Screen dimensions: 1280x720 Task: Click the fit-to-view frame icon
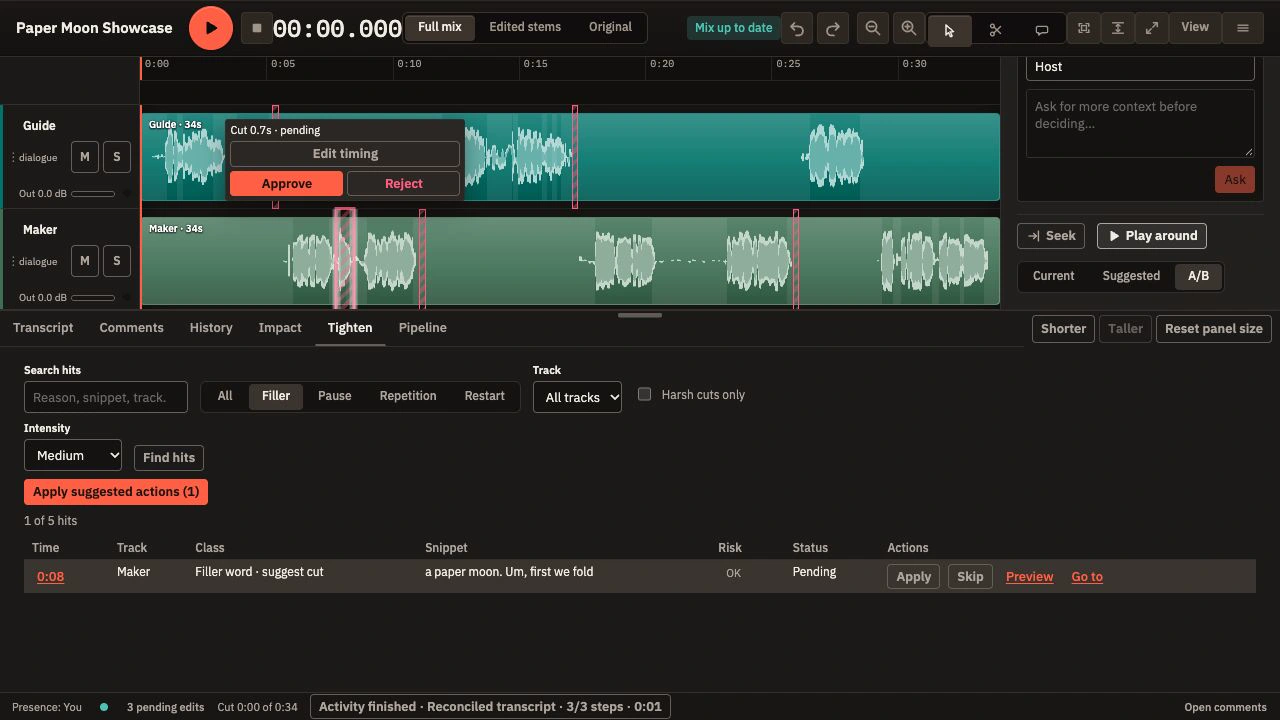click(x=1083, y=28)
